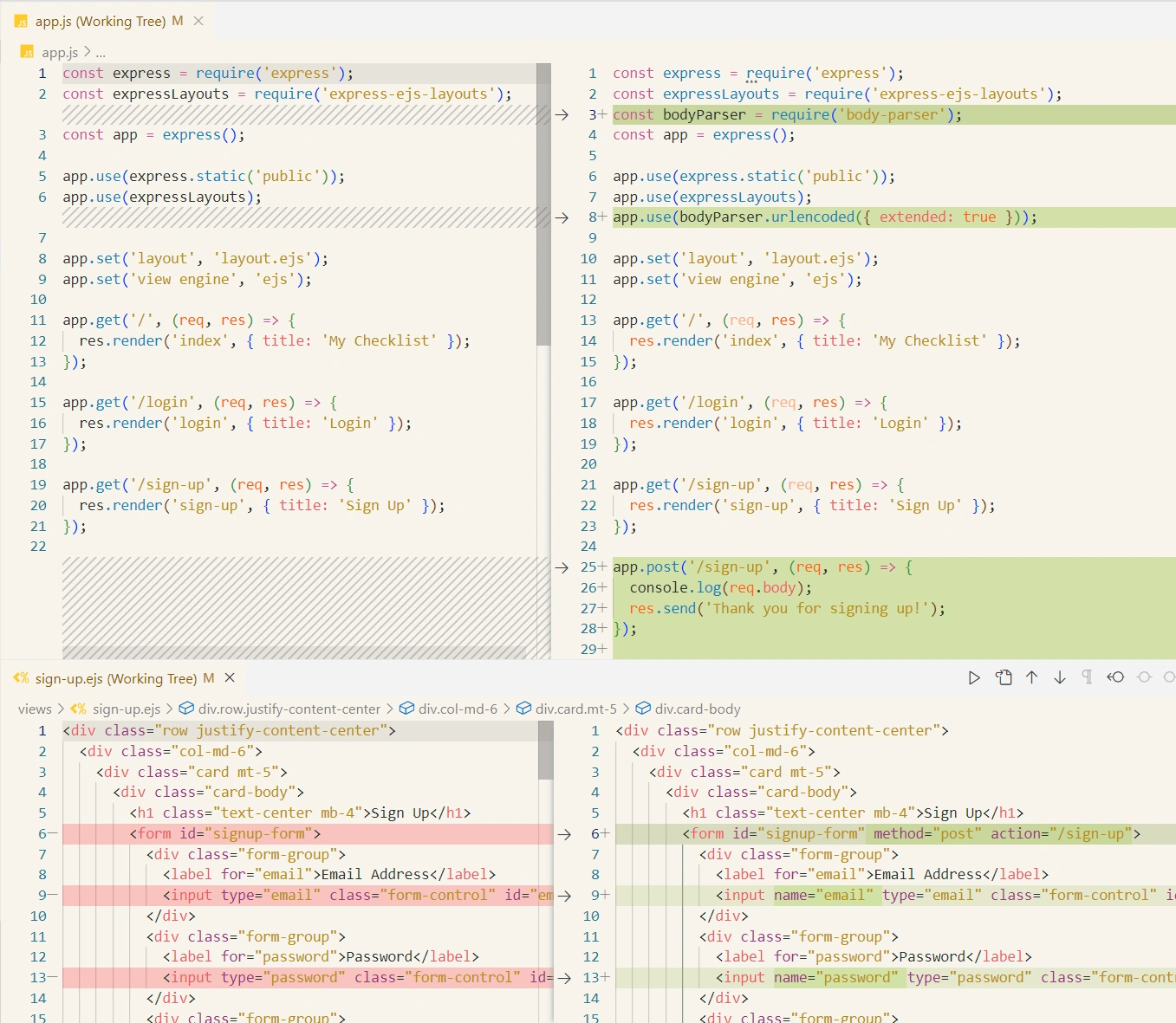Viewport: 1176px width, 1023px height.
Task: Click method="post" attribute in modified form tag
Action: (x=928, y=834)
